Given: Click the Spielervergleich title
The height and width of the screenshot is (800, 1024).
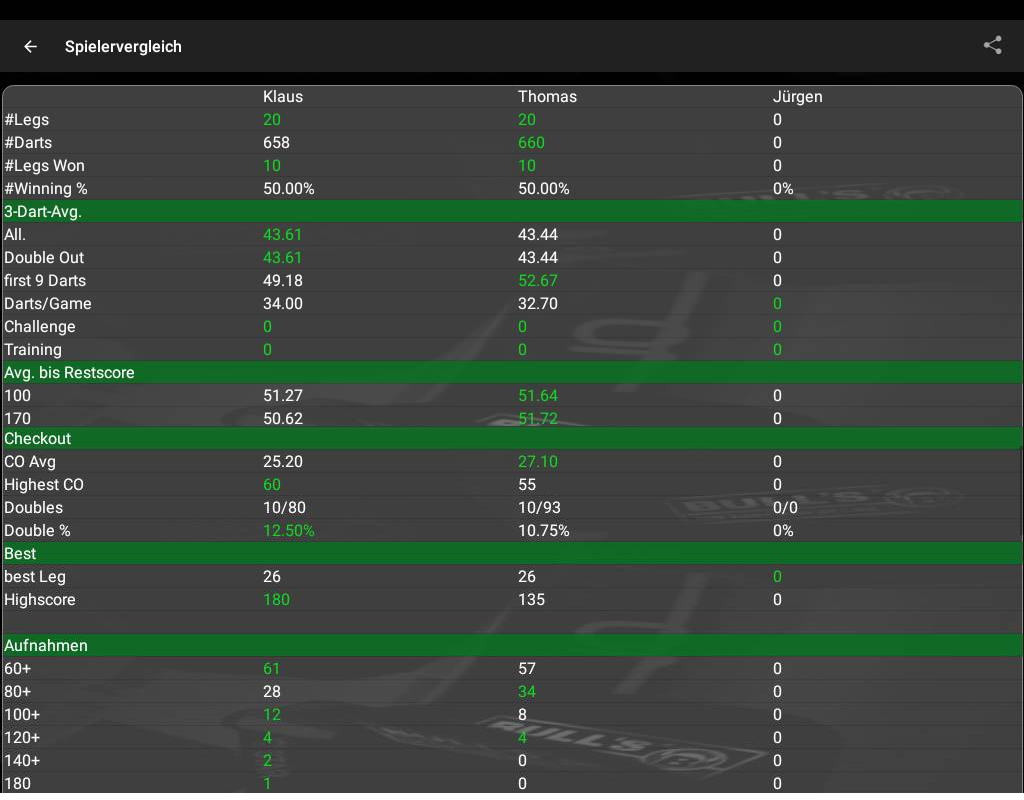Looking at the screenshot, I should coord(123,46).
